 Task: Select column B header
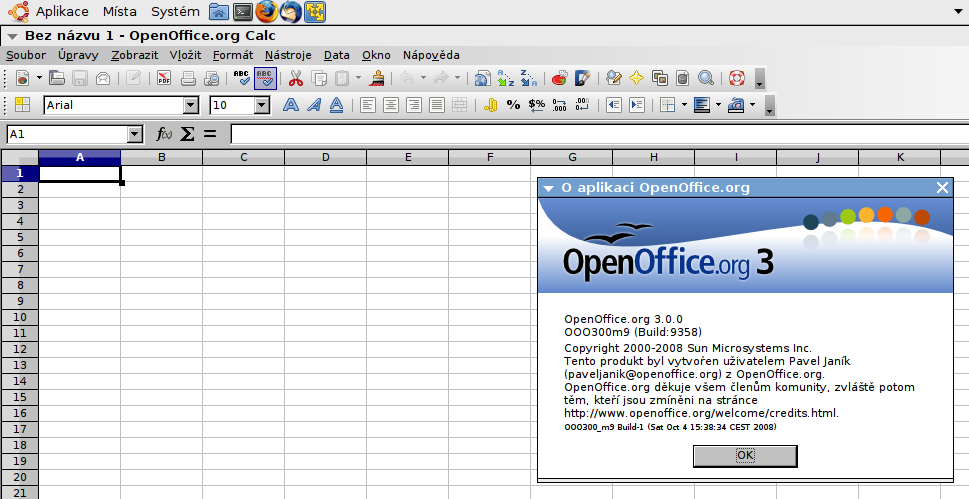point(161,158)
